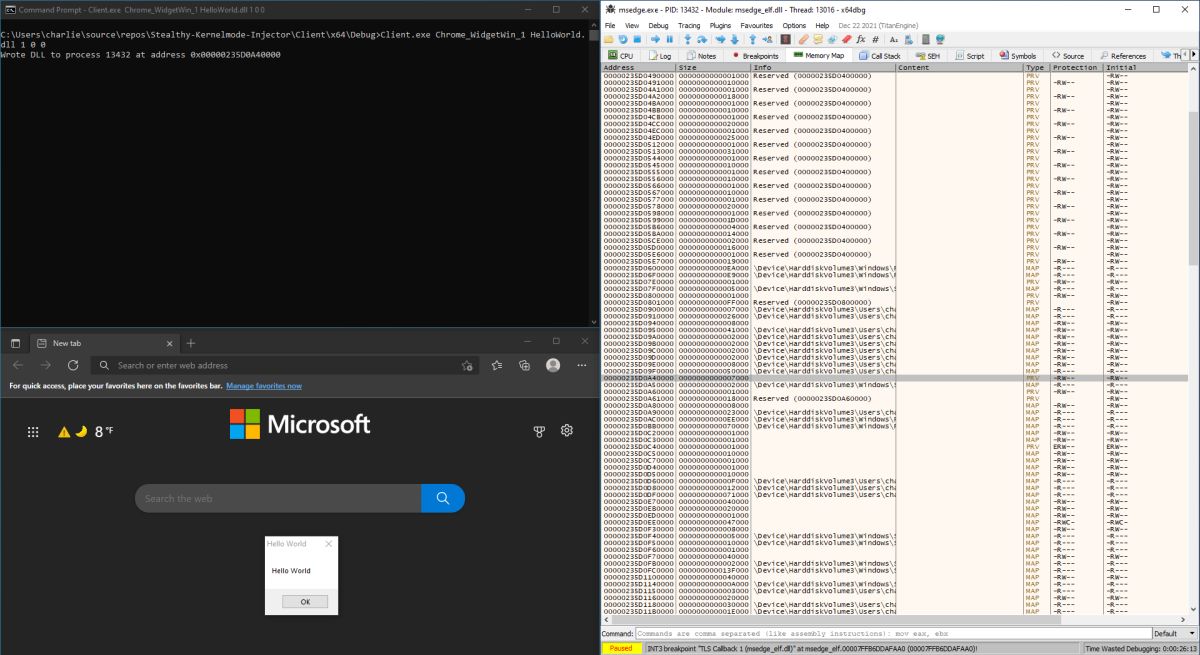Switch to the SEH tab
The width and height of the screenshot is (1200, 655).
click(927, 56)
